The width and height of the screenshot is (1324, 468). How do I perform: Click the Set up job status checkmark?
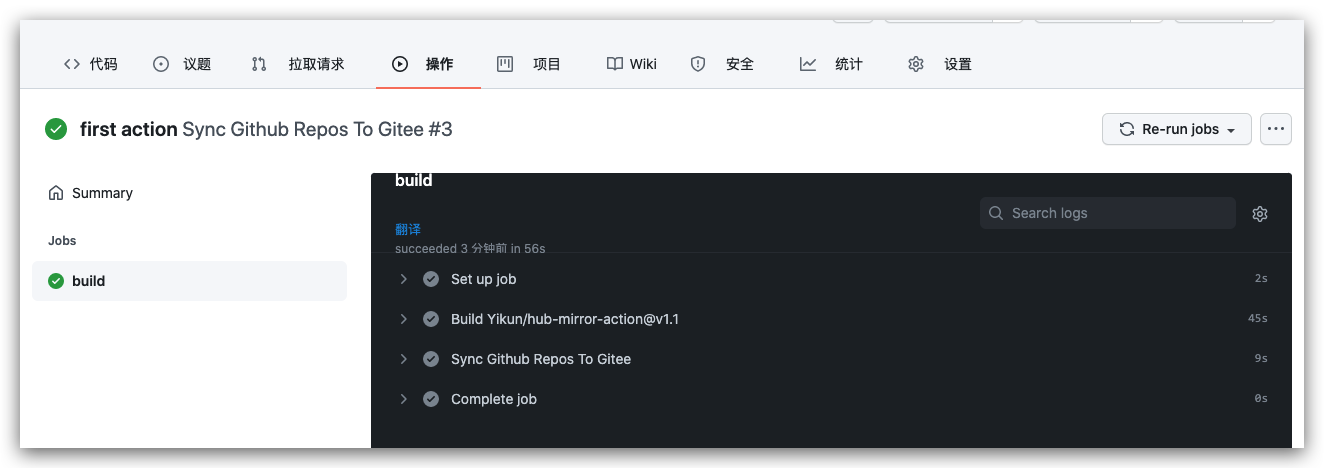tap(431, 279)
